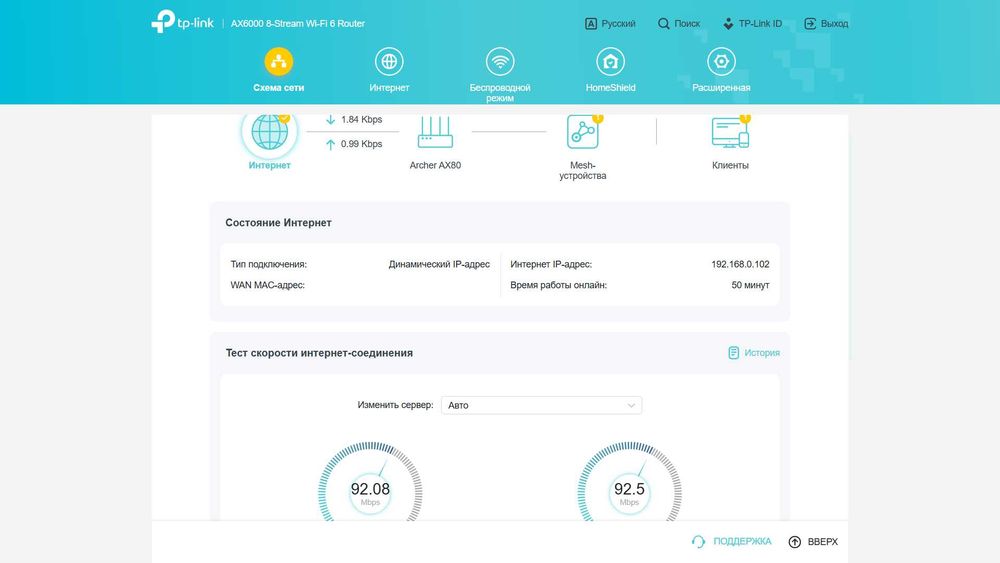Click the История document icon
The image size is (1000, 563).
tap(733, 353)
